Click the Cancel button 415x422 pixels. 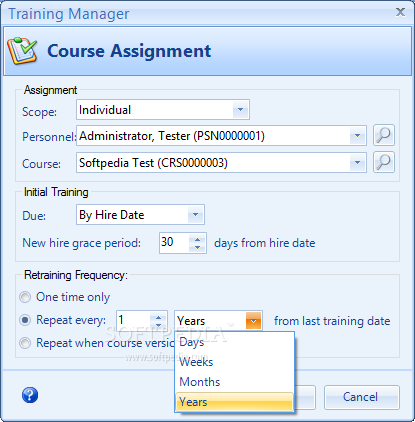coord(362,397)
